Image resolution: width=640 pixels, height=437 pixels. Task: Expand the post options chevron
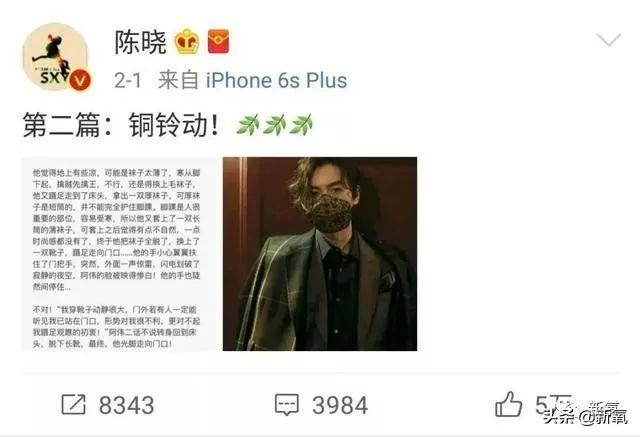pos(609,40)
